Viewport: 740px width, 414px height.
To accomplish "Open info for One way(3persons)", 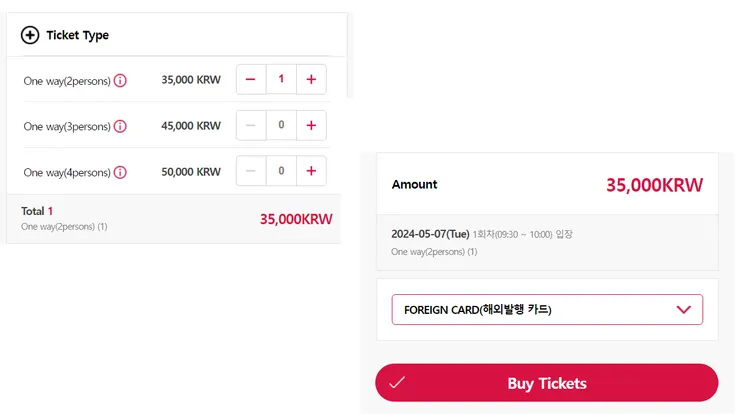I will (x=120, y=127).
